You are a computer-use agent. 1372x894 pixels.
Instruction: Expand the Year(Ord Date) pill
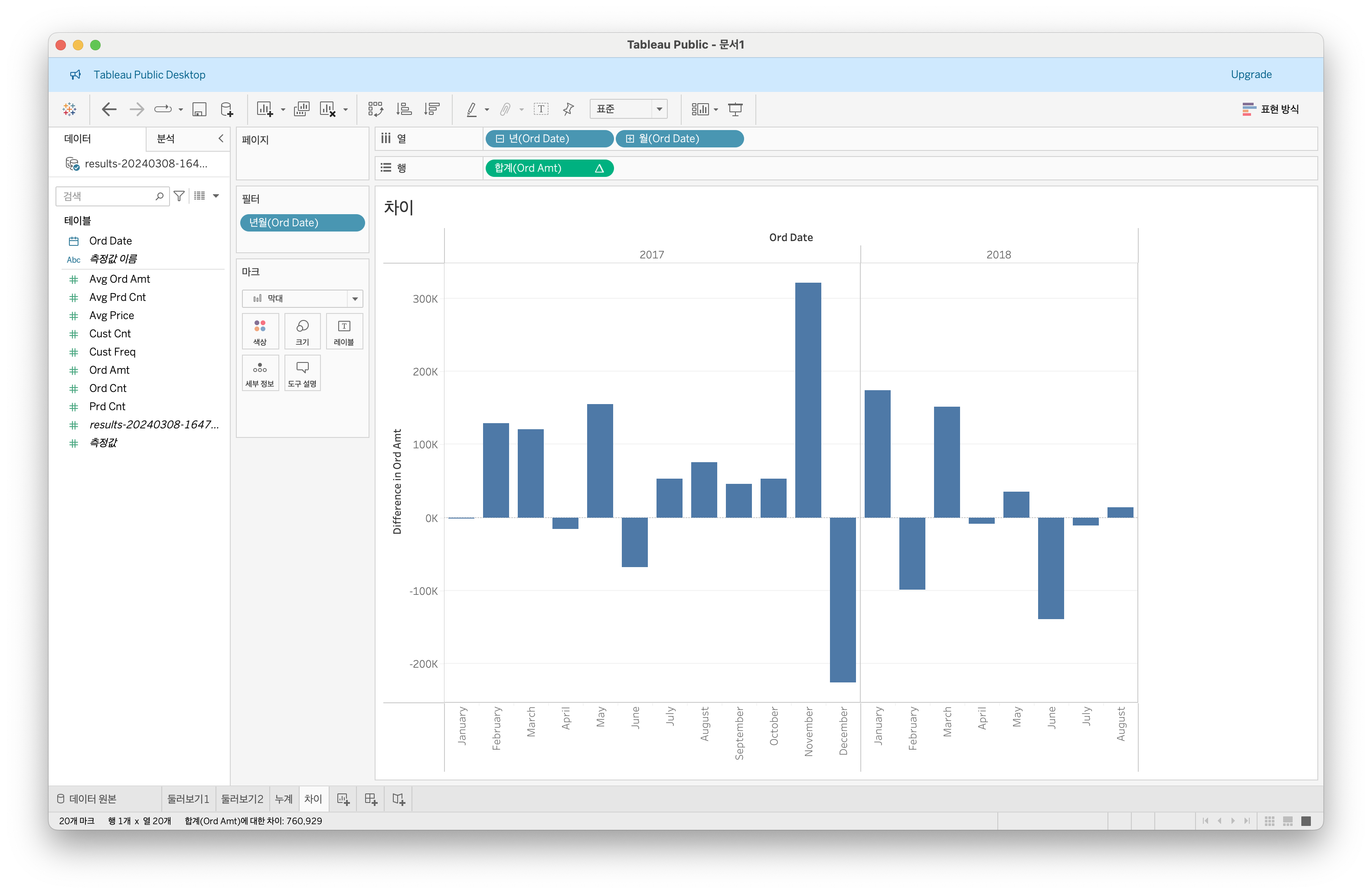click(500, 139)
